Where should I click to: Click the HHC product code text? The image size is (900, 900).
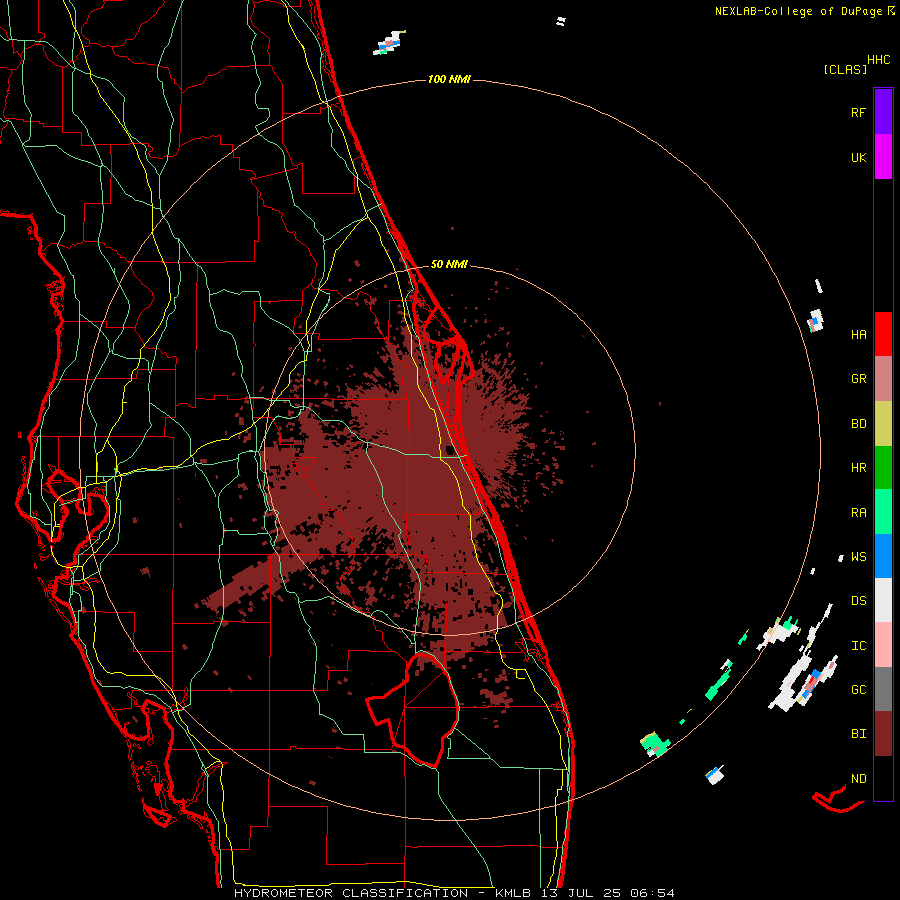(879, 60)
